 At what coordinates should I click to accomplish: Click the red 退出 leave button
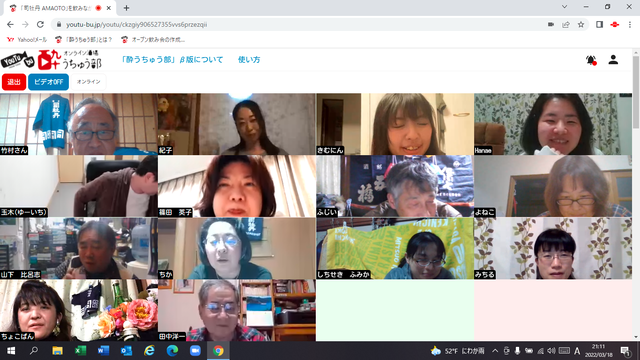click(x=14, y=82)
